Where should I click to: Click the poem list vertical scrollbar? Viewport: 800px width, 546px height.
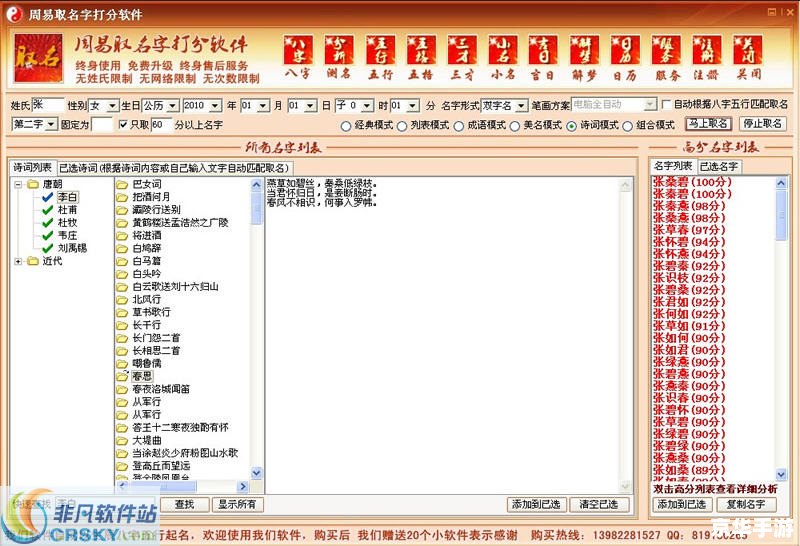(x=257, y=329)
